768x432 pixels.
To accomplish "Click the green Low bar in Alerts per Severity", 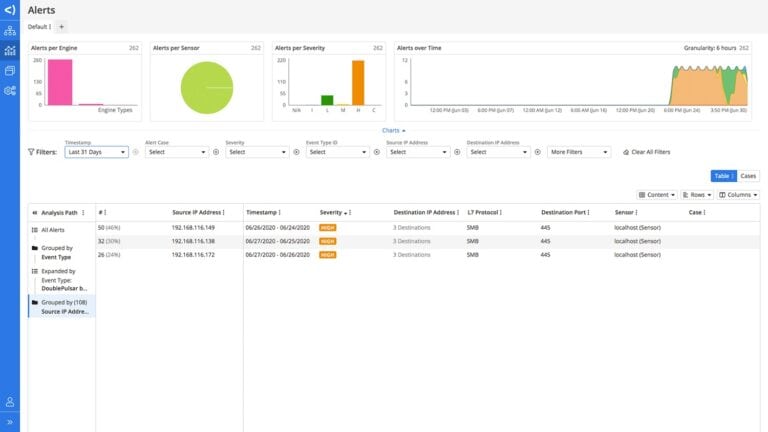I will pyautogui.click(x=327, y=100).
